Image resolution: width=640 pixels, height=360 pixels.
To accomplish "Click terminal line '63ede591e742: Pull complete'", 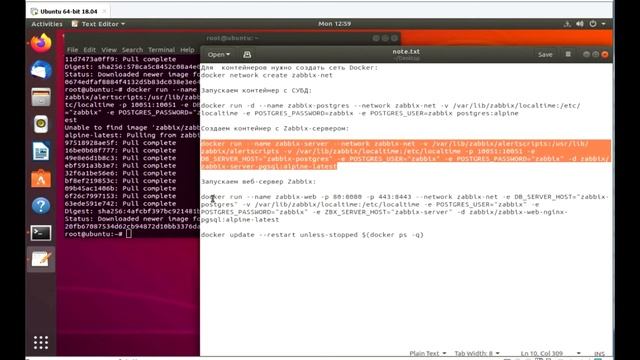I will 120,204.
